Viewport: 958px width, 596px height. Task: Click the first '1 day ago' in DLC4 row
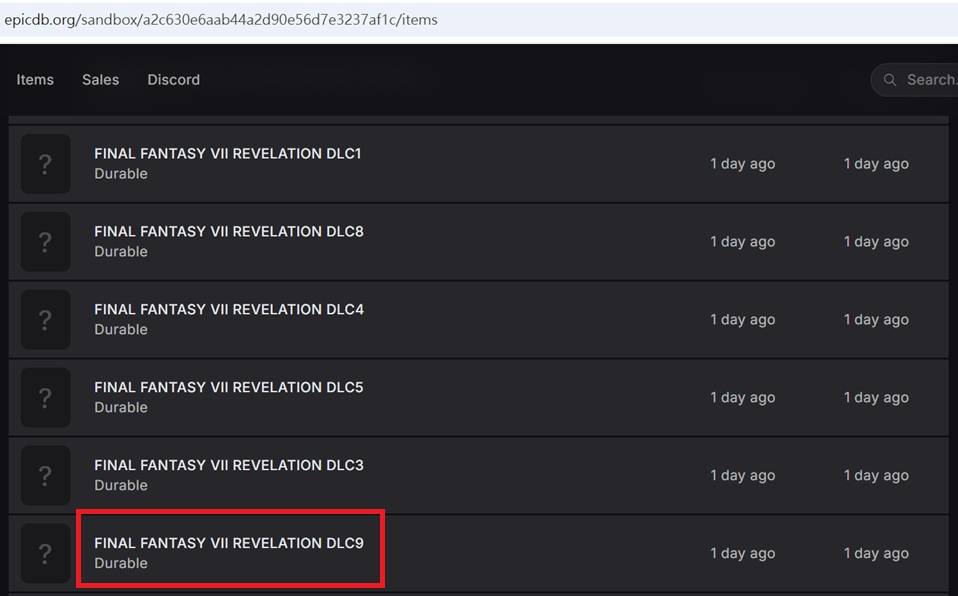(742, 320)
